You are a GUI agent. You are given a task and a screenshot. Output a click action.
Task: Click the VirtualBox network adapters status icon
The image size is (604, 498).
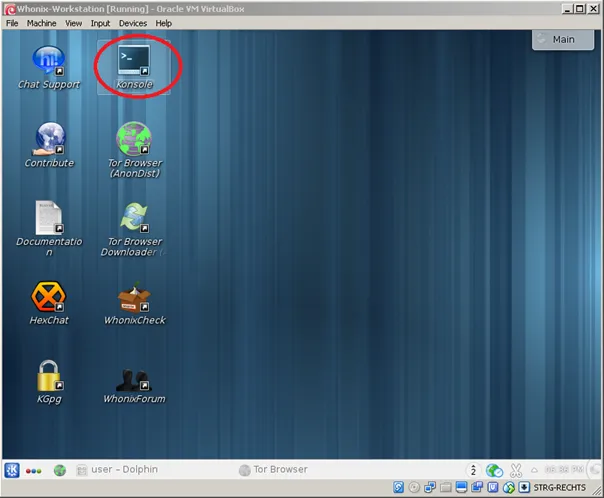430,488
